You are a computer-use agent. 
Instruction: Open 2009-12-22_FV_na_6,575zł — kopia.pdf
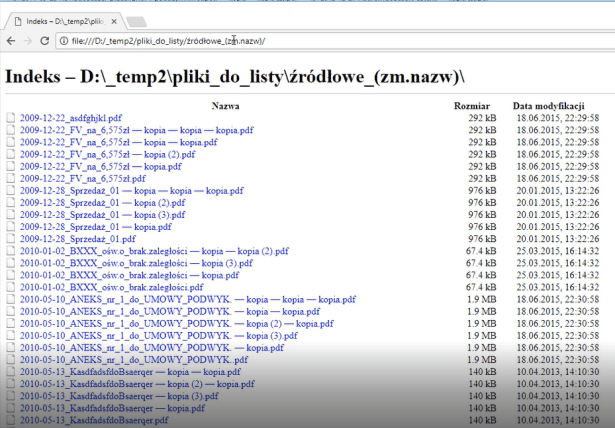point(101,166)
